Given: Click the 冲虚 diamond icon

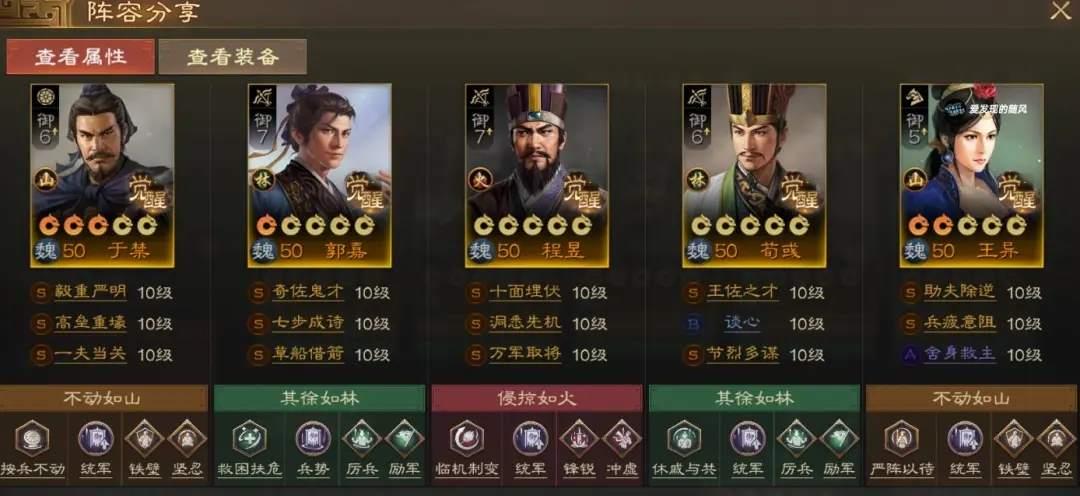Looking at the screenshot, I should pos(622,439).
